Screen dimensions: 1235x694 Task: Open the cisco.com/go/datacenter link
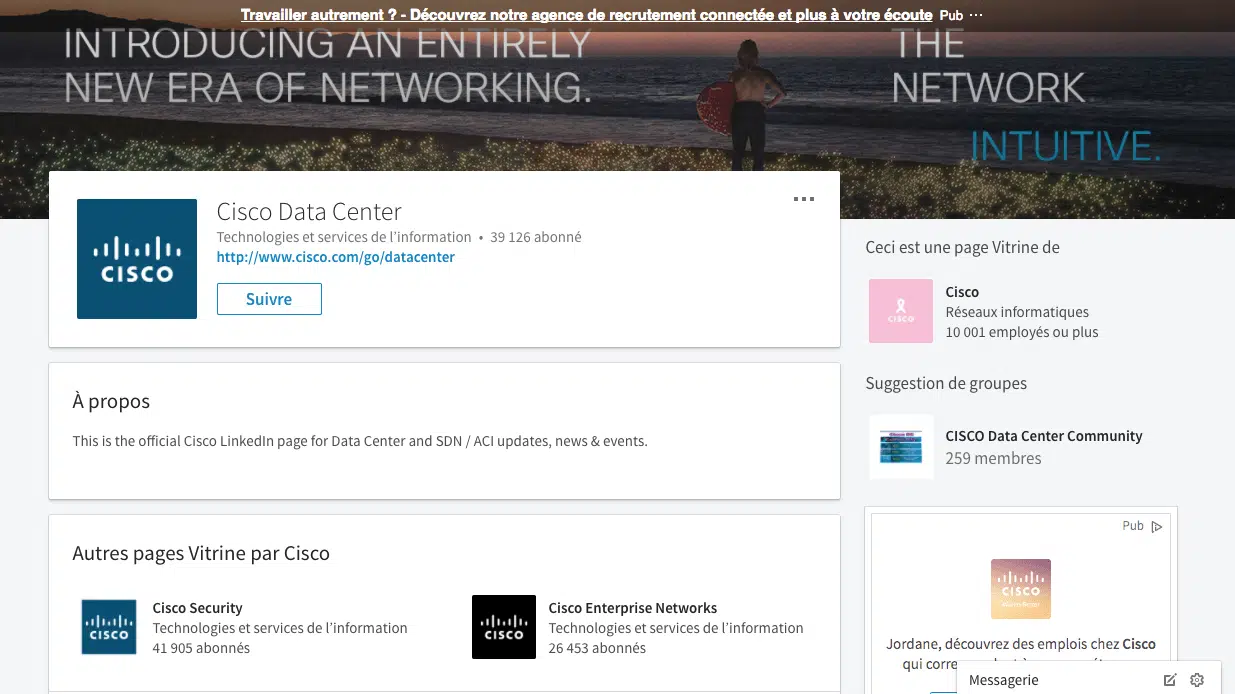335,257
